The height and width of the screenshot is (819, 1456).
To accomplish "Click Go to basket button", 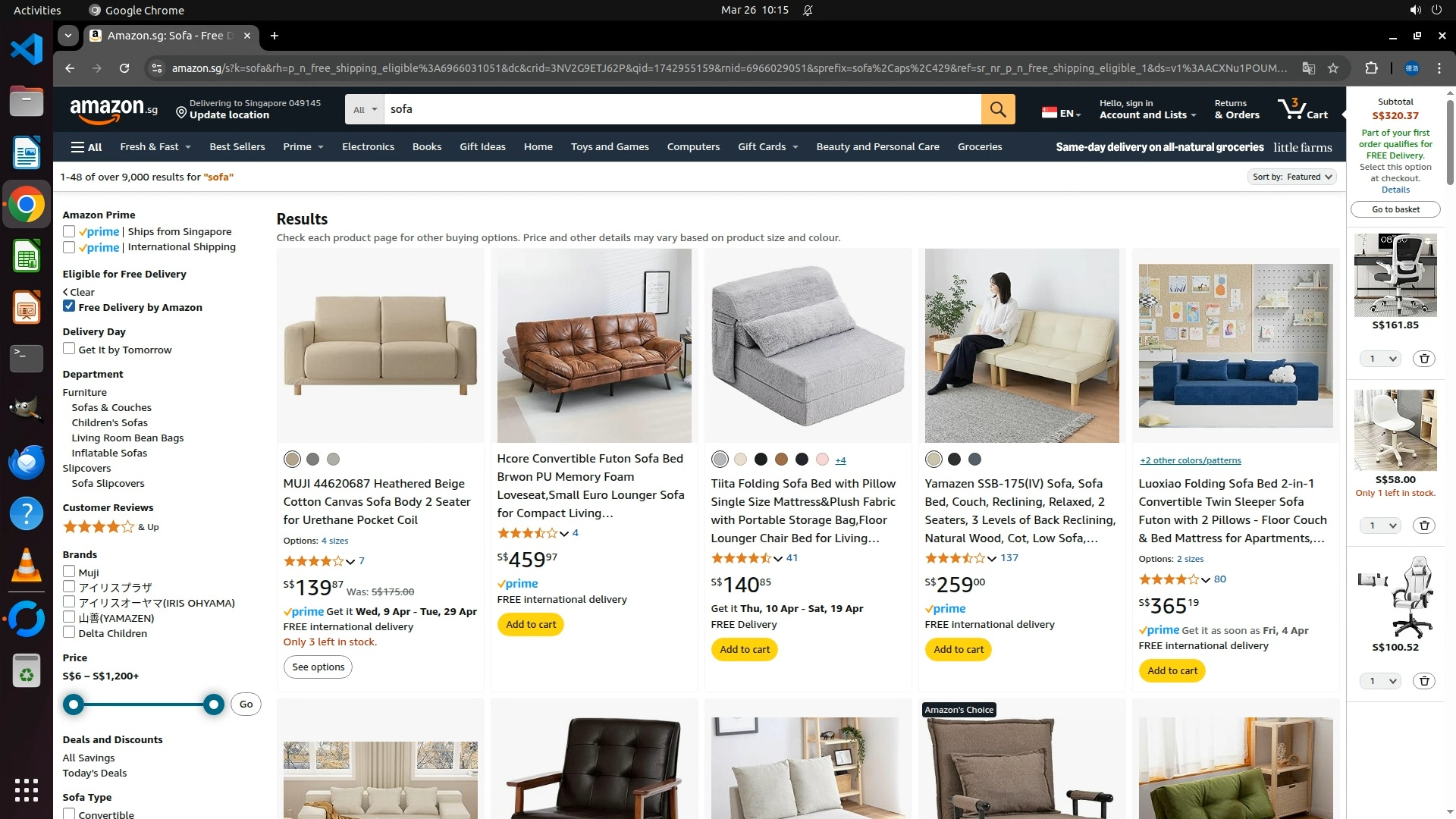I will [1395, 209].
